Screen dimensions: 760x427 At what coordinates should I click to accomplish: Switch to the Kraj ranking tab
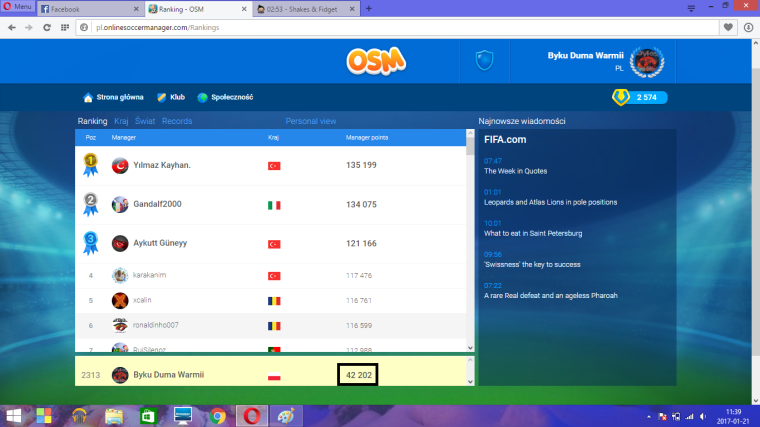[x=121, y=121]
